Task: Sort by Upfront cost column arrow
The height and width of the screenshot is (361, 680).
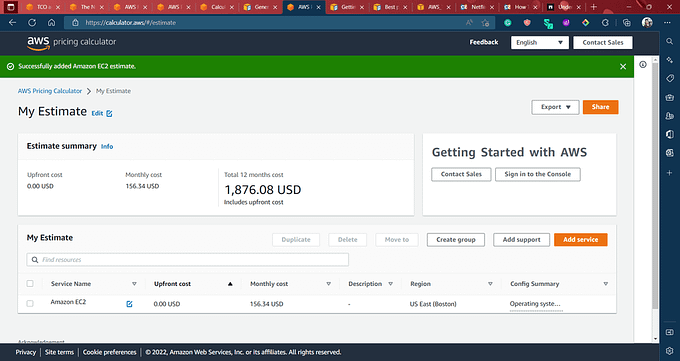Action: (230, 284)
